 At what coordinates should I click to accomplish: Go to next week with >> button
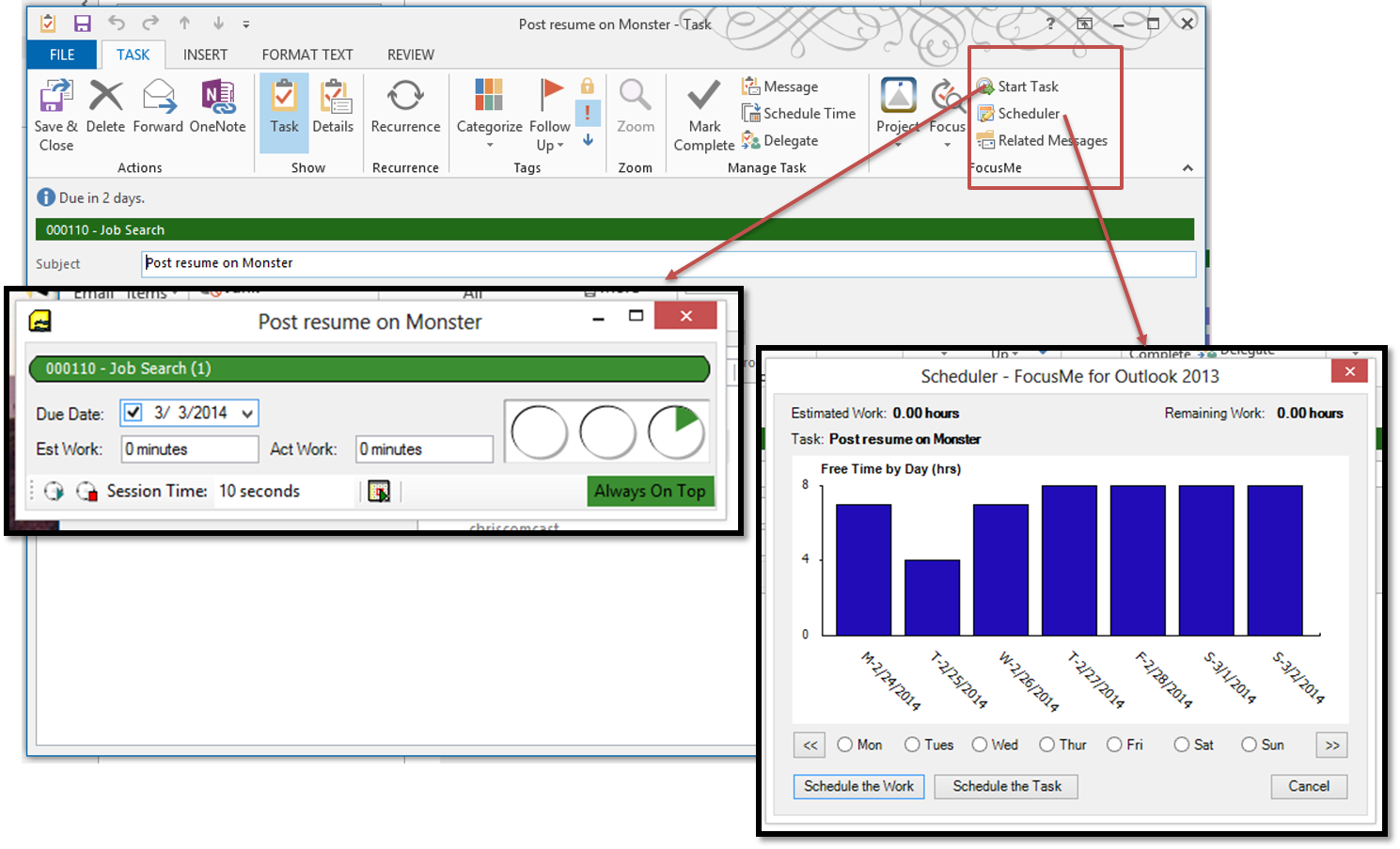pyautogui.click(x=1331, y=745)
